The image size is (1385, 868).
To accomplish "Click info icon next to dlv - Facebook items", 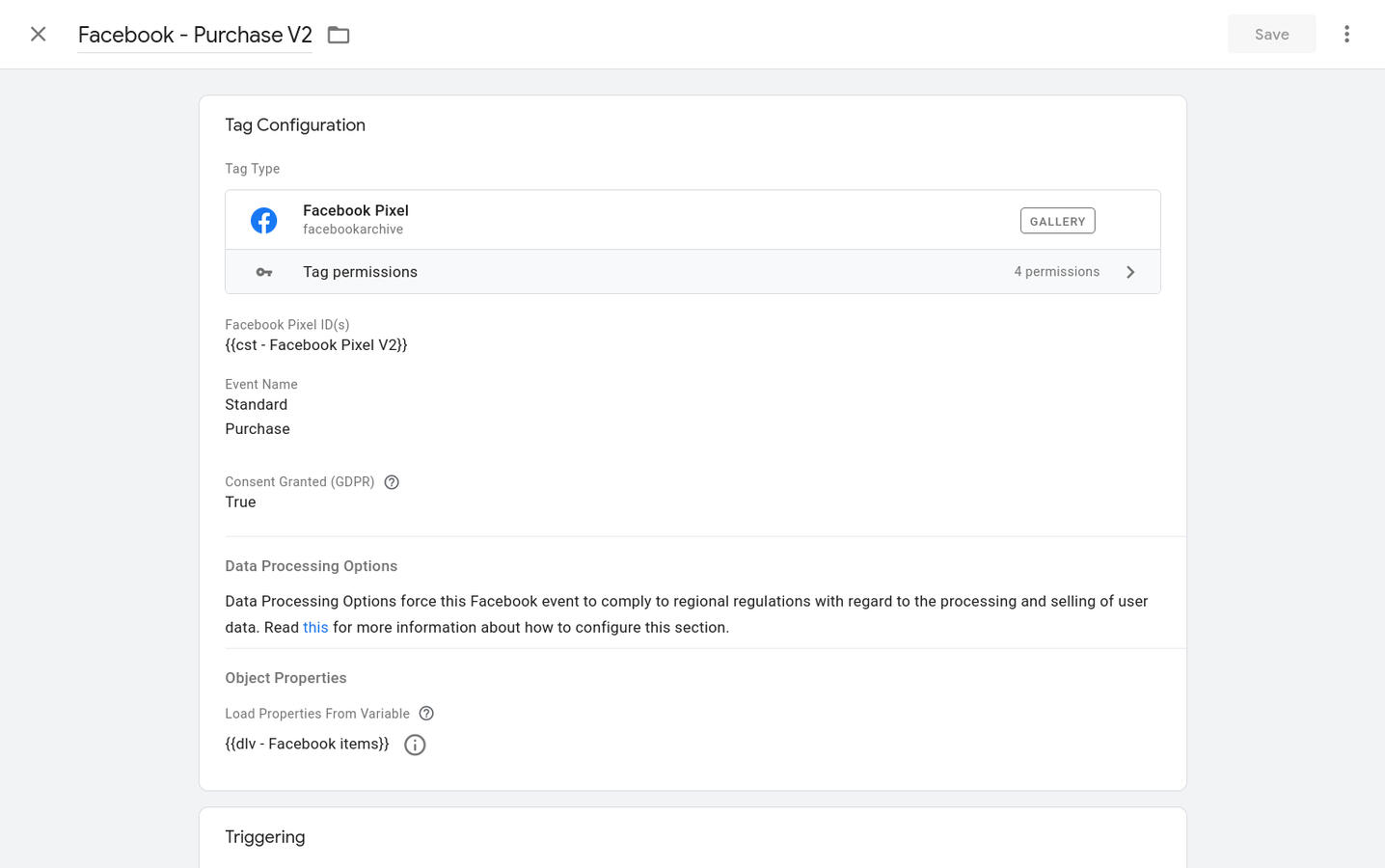I will click(x=415, y=745).
